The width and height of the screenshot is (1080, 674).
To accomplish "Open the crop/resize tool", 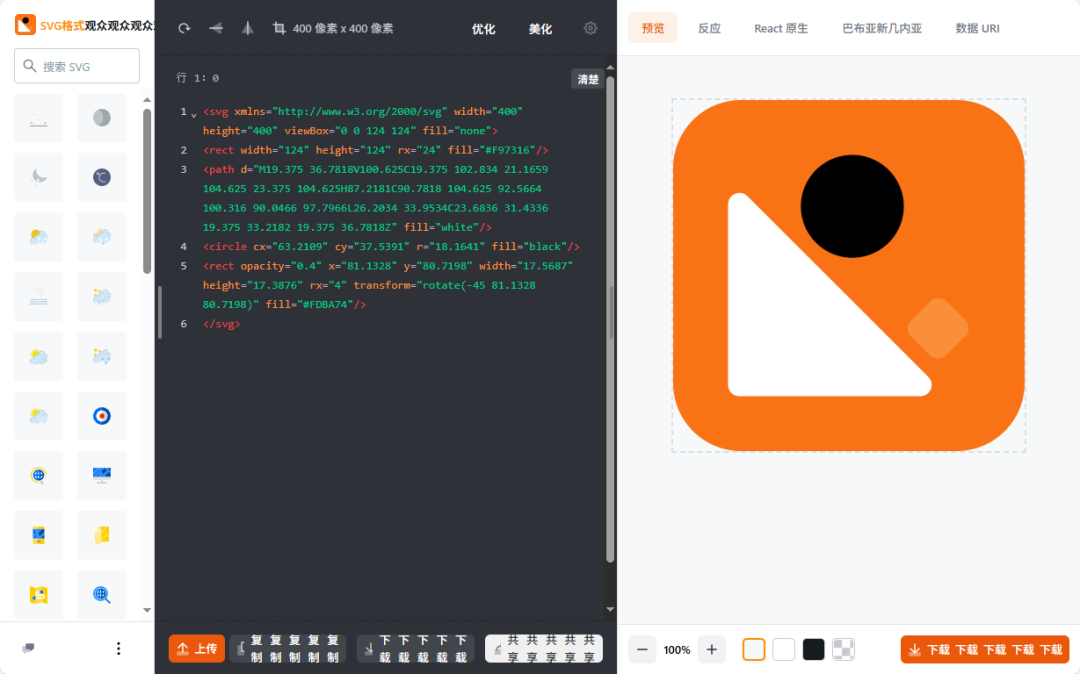I will coord(281,29).
